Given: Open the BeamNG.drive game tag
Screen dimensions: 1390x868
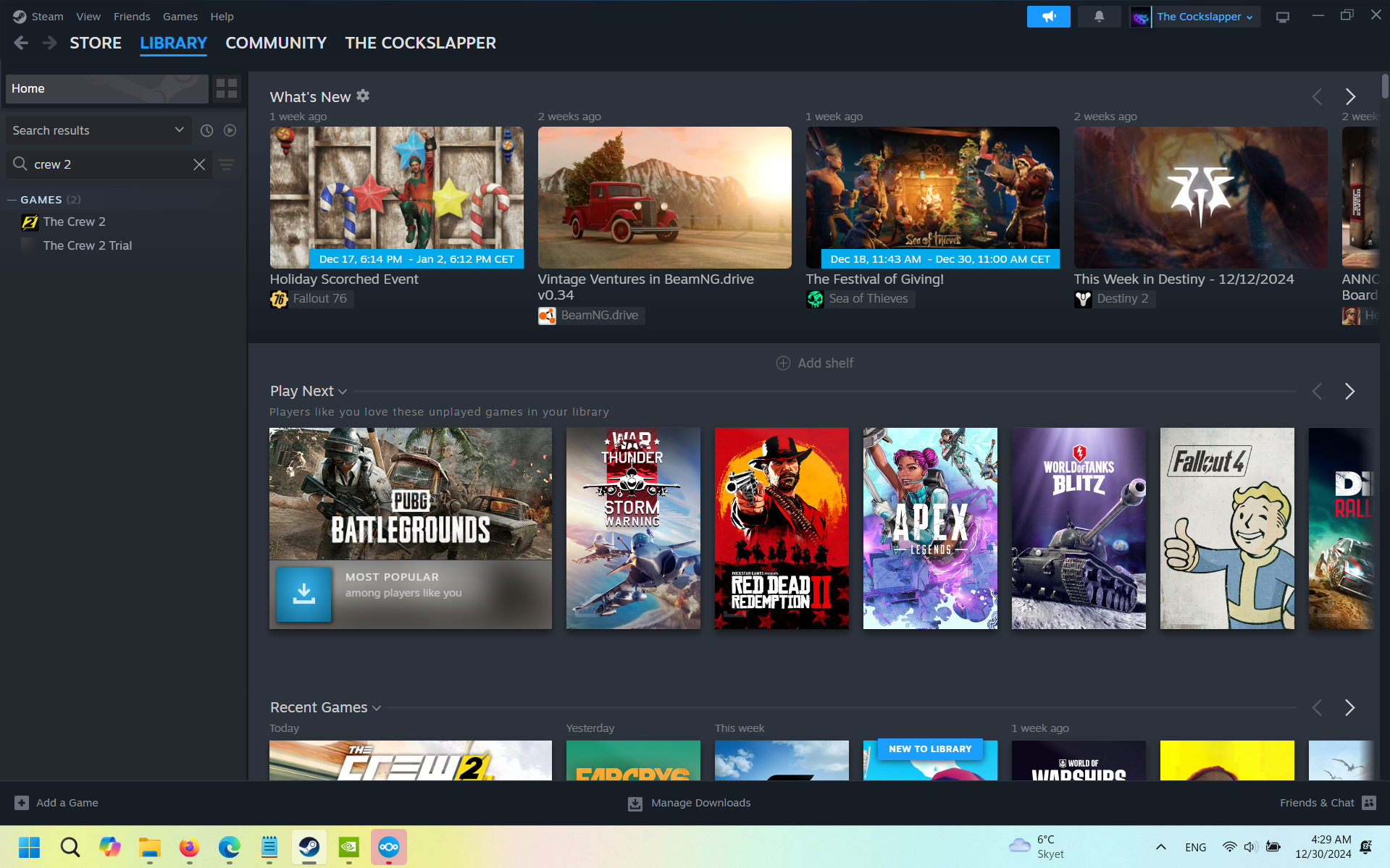Looking at the screenshot, I should 591,316.
